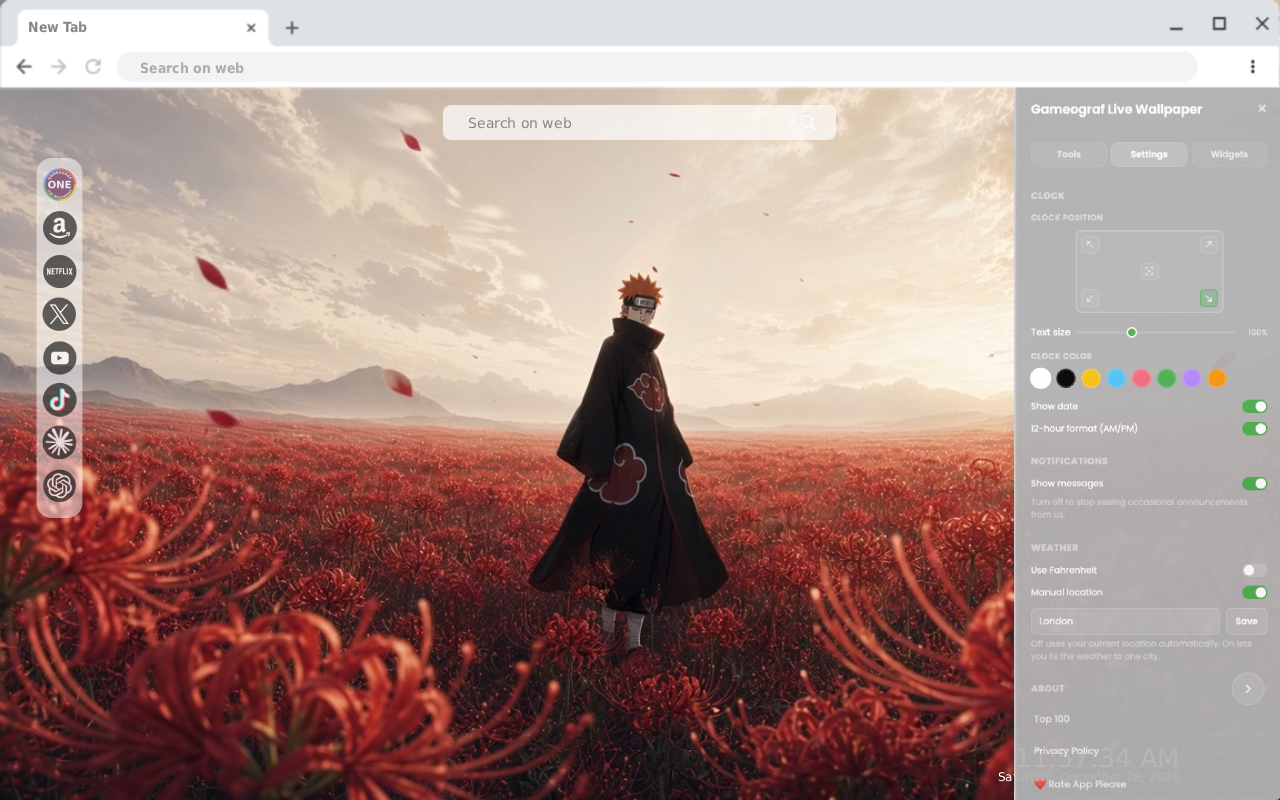Open the Privacy Policy link
1280x800 pixels.
coord(1066,751)
